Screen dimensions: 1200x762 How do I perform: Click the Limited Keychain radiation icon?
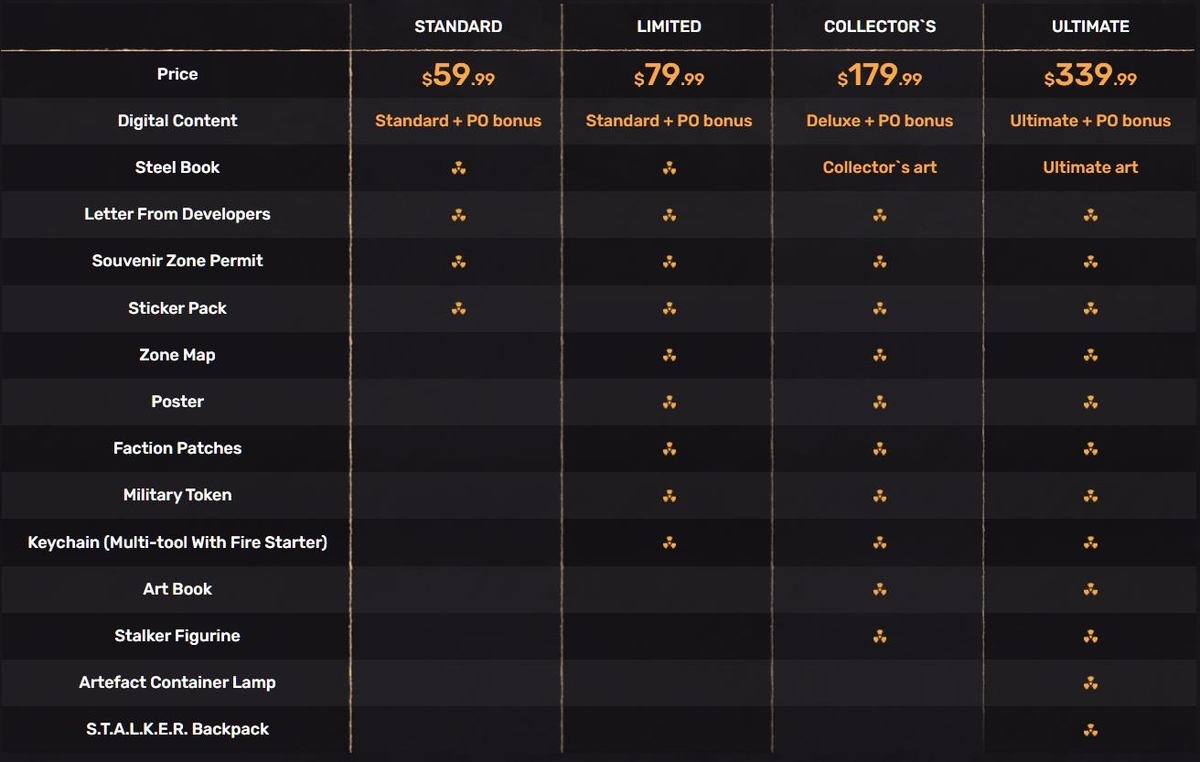point(669,542)
